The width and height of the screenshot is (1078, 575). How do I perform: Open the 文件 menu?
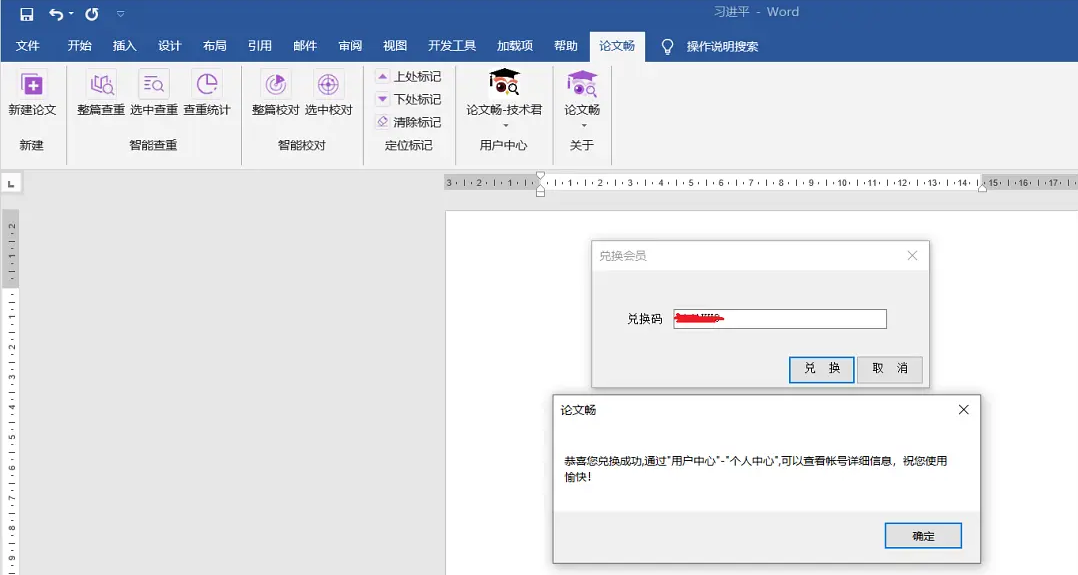pos(28,46)
